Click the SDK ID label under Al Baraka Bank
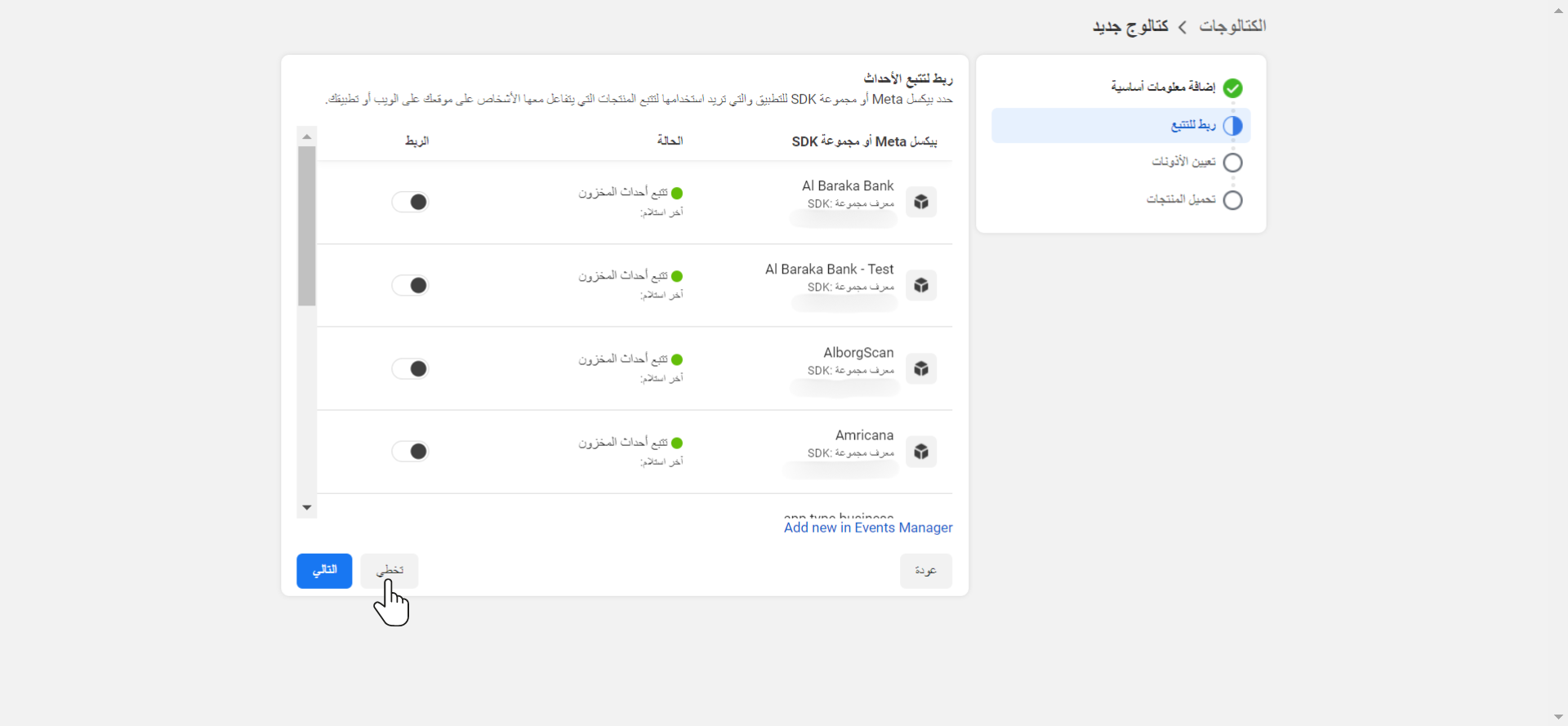This screenshot has height=726, width=1568. pos(851,203)
